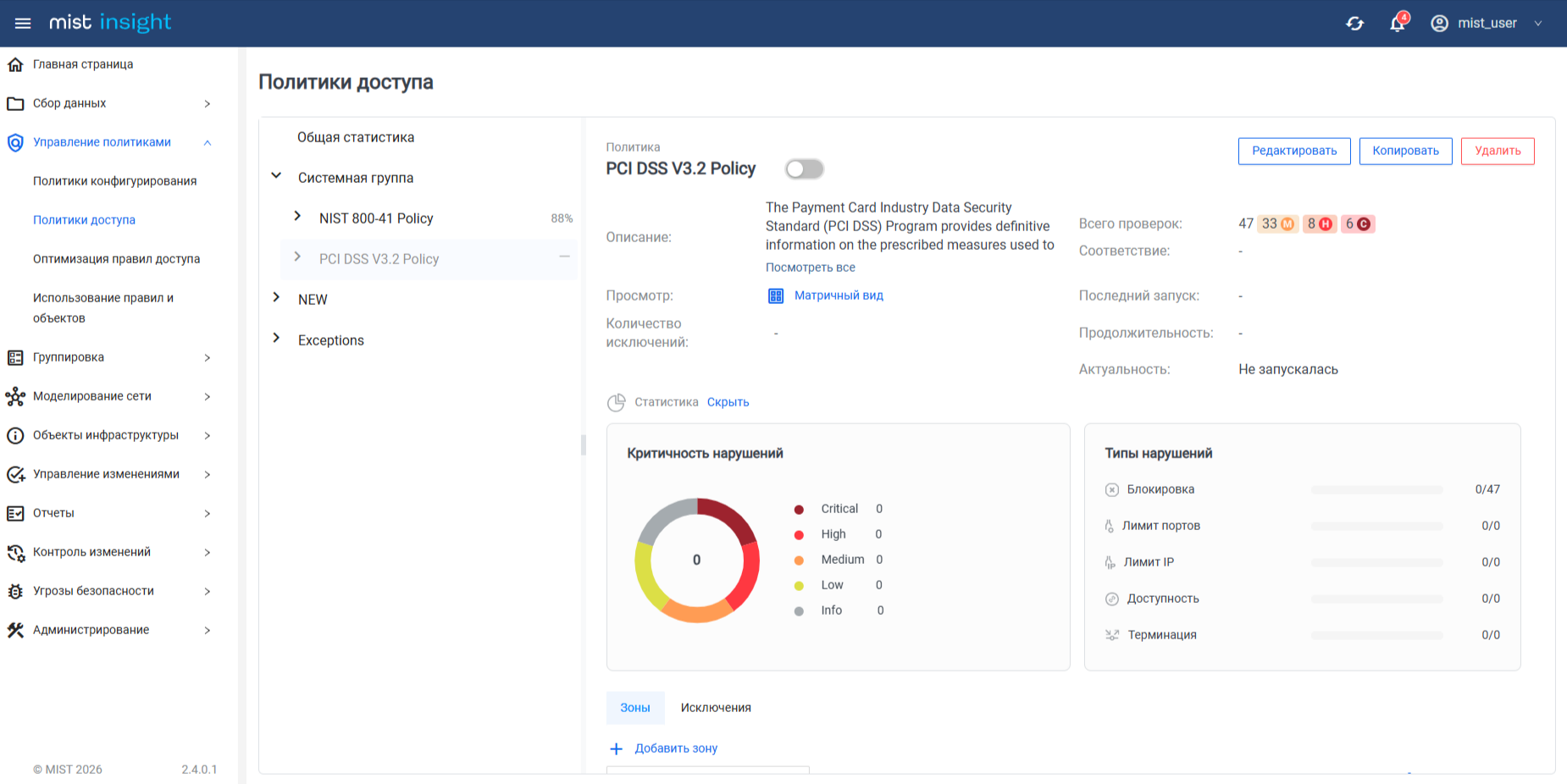Switch to the Исключения tab
The image size is (1567, 784).
[716, 708]
